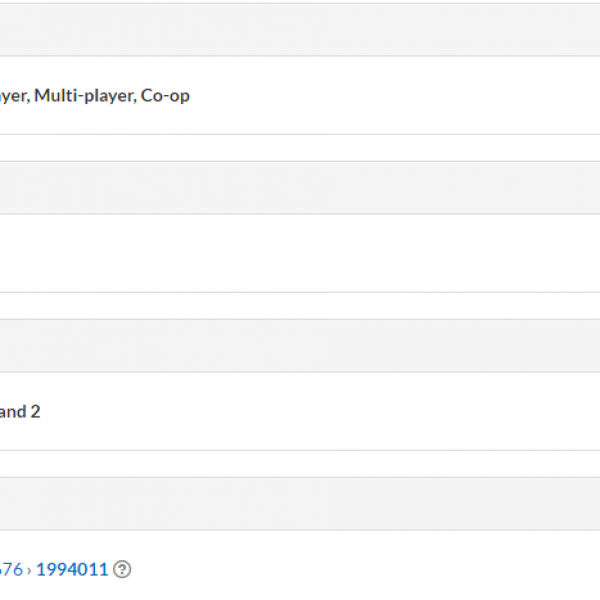Image resolution: width=600 pixels, height=600 pixels.
Task: Click the thin gap below the empty middle row
Action: click(x=300, y=306)
